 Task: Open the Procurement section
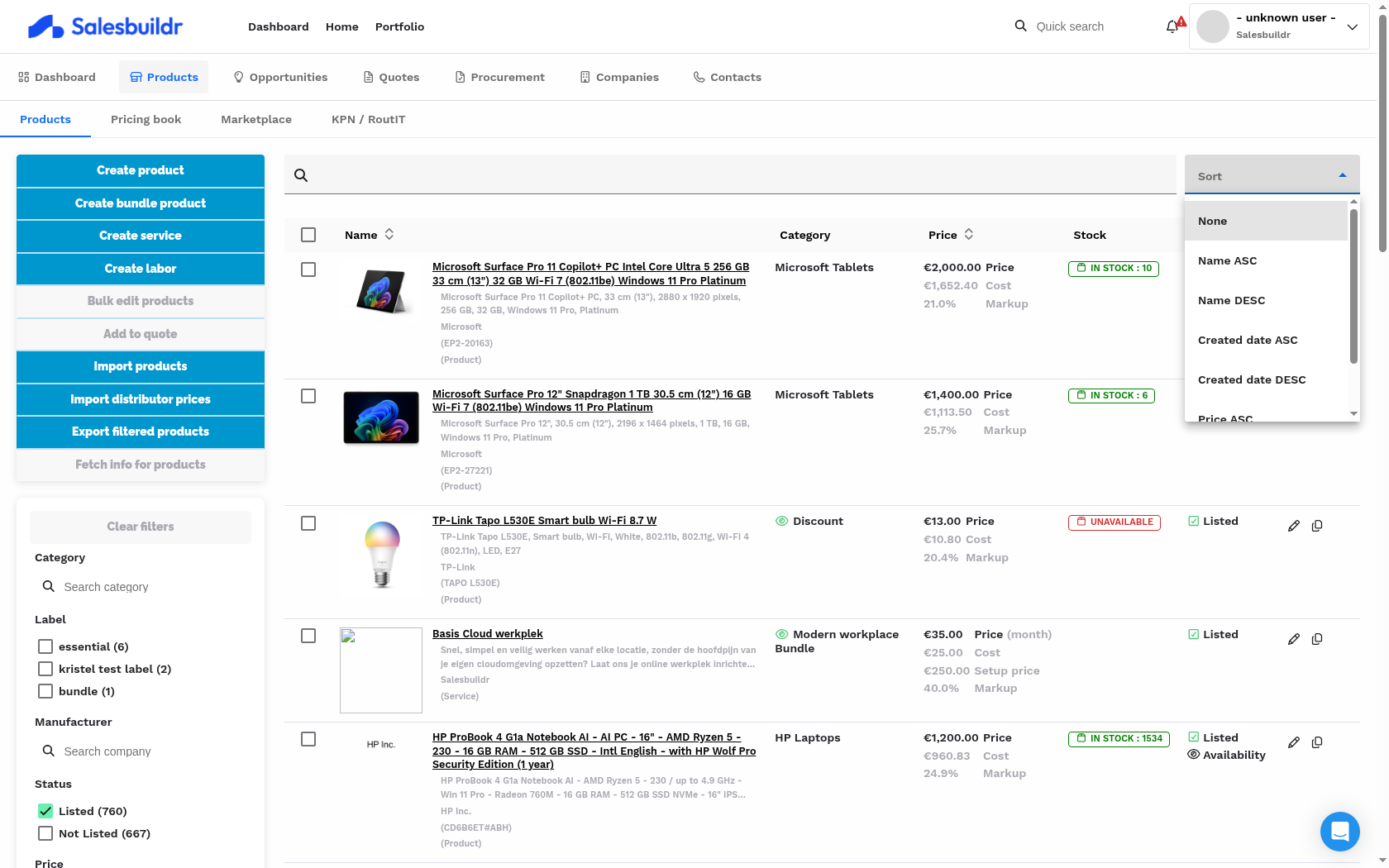(499, 77)
